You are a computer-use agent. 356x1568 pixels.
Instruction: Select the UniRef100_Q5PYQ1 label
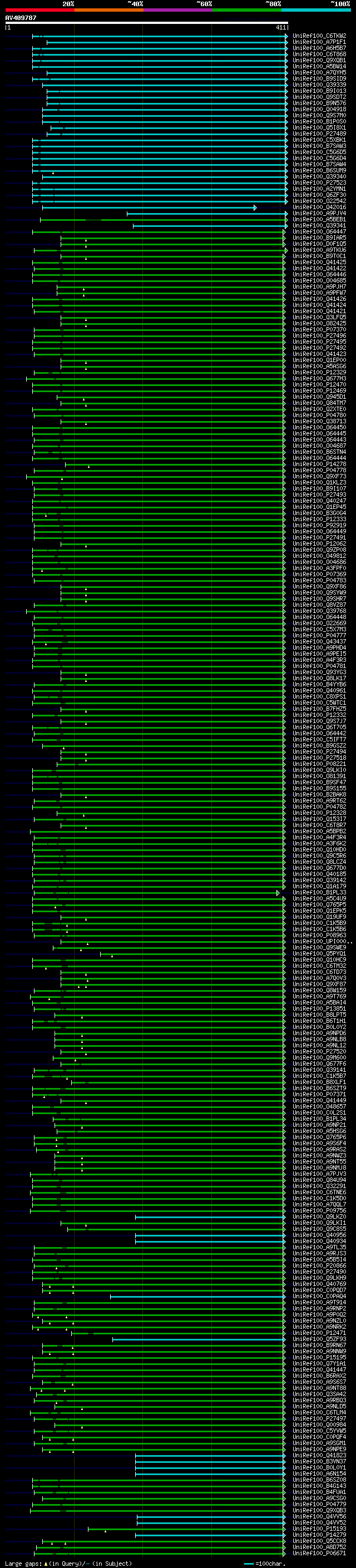pos(319,953)
